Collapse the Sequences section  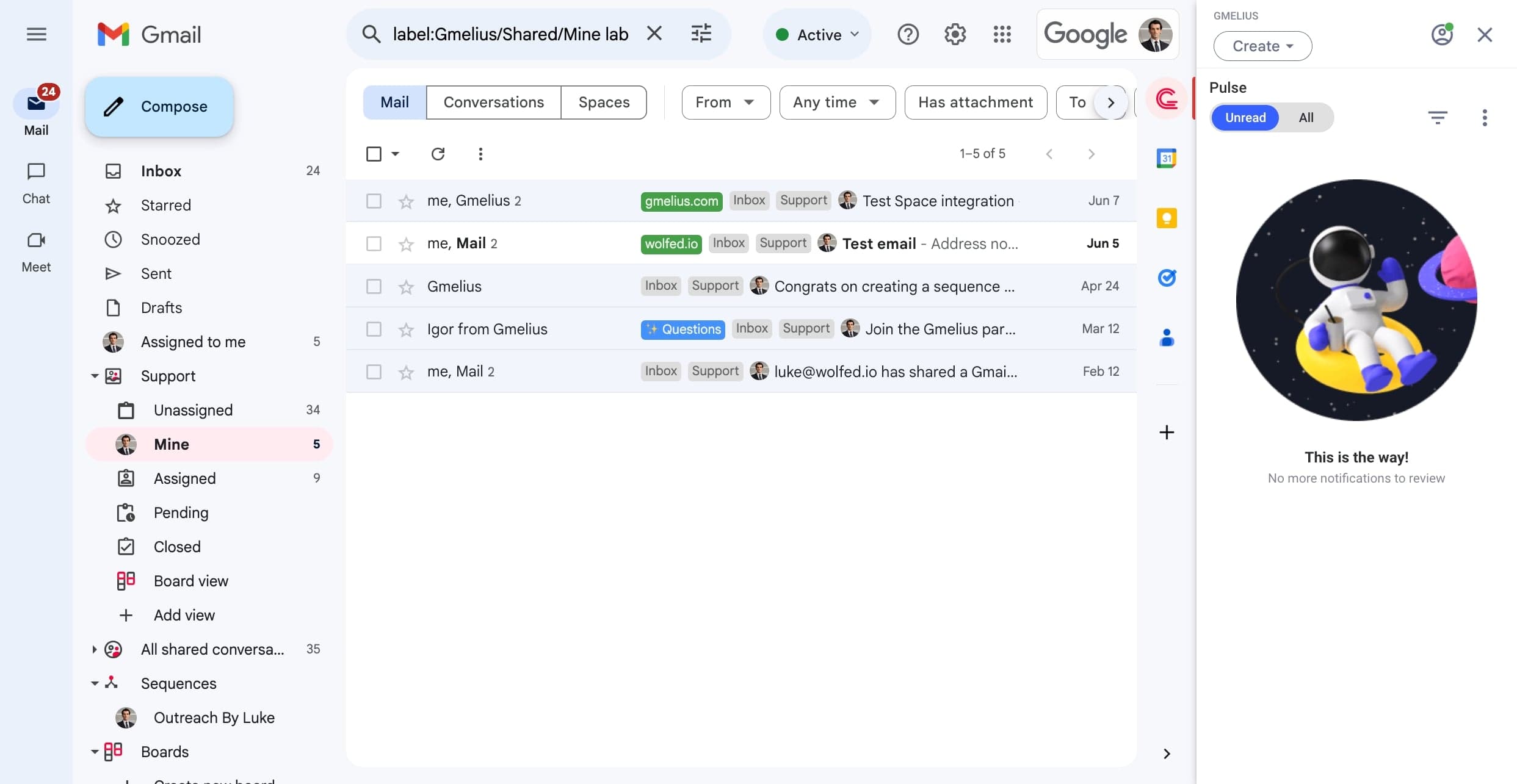coord(95,683)
